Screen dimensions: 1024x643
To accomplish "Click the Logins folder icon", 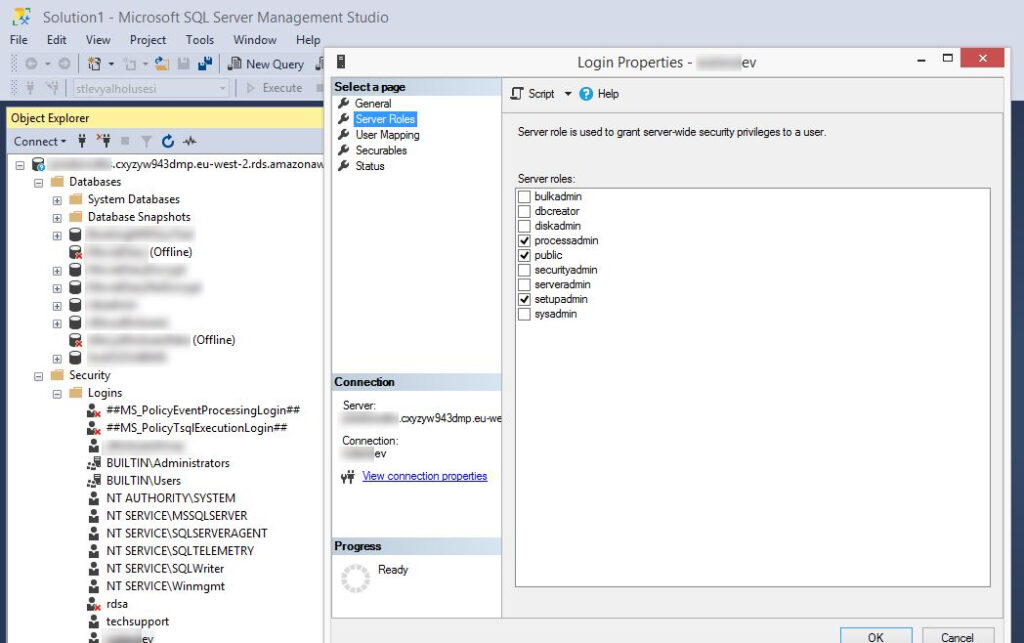I will pyautogui.click(x=76, y=392).
